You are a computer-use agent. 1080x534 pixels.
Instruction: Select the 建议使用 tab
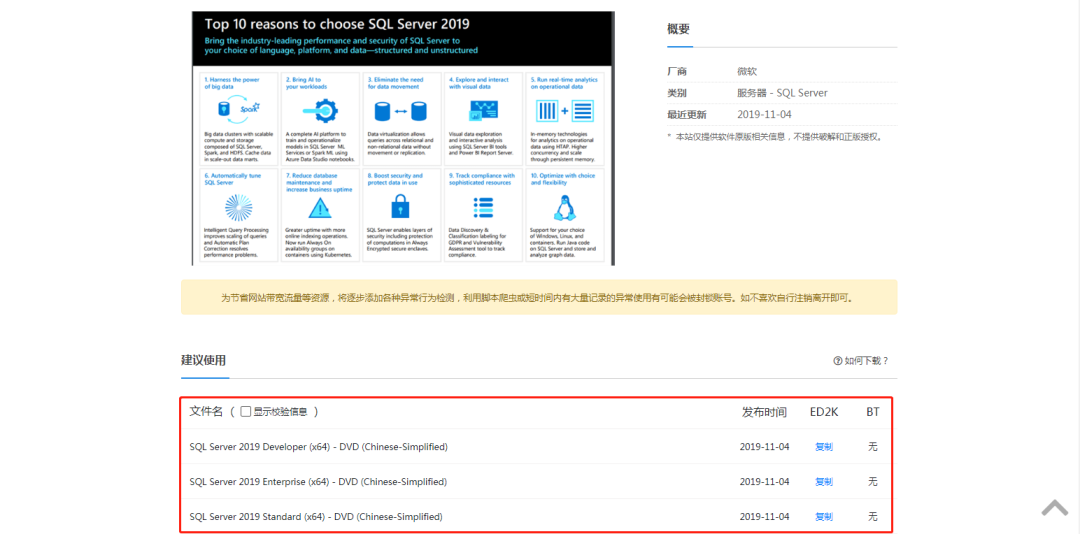pos(203,360)
